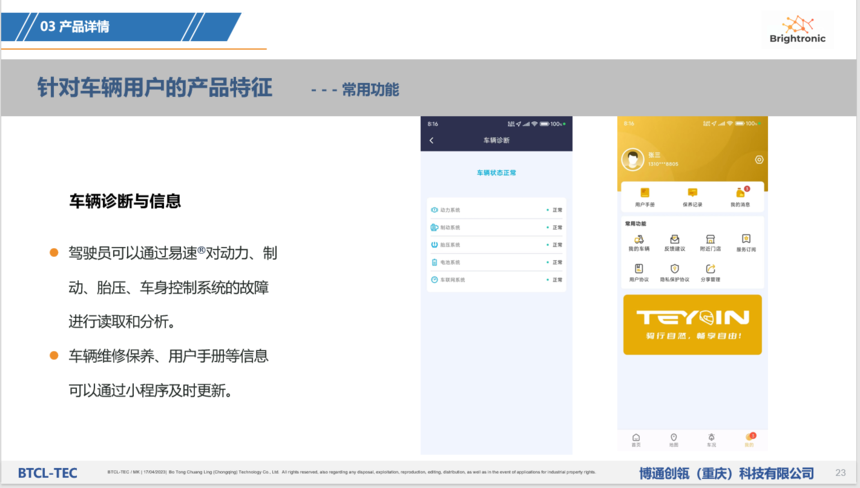Click 正常 status beside 制动系统
The height and width of the screenshot is (488, 860).
pos(557,228)
